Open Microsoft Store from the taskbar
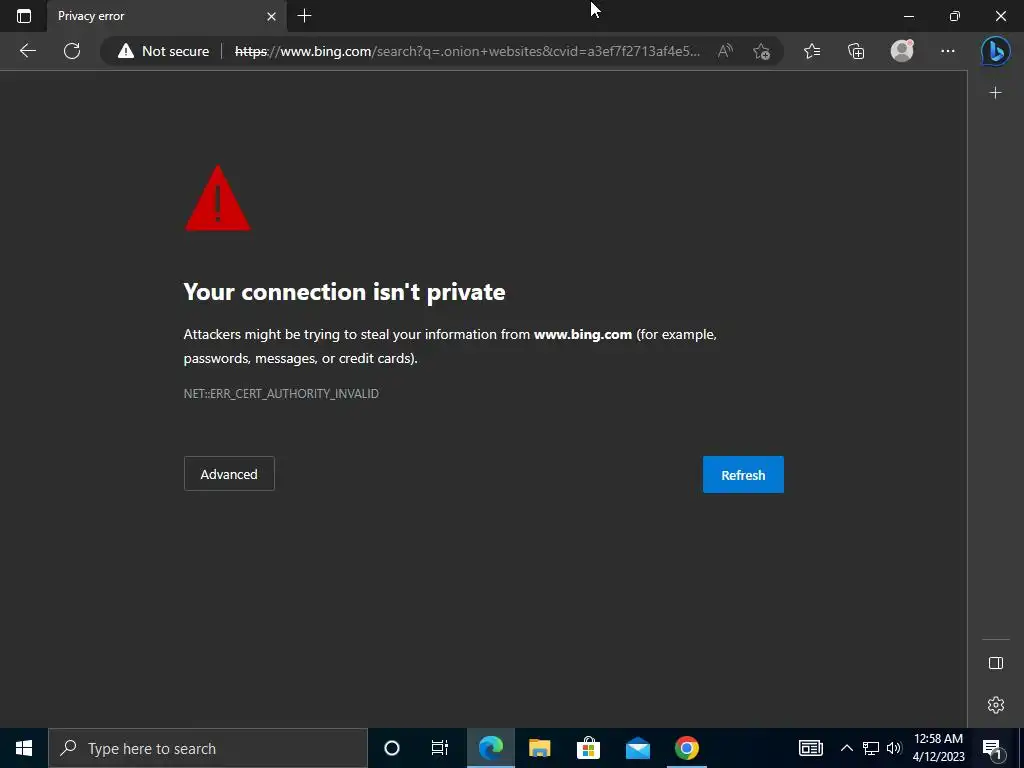Screen dimensions: 1024x768 pyautogui.click(x=588, y=748)
